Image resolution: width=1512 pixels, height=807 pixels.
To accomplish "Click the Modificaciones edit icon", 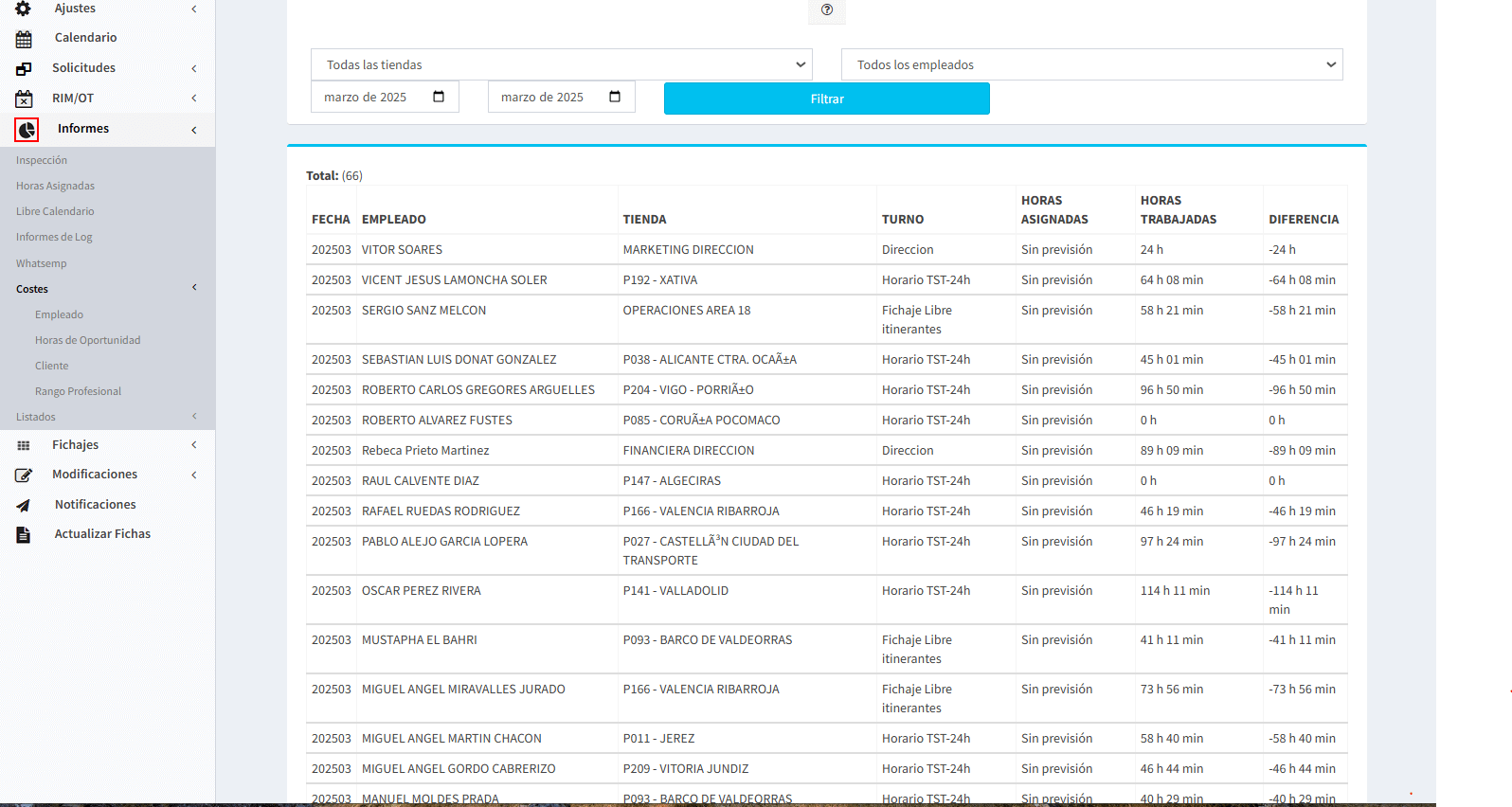I will 24,475.
